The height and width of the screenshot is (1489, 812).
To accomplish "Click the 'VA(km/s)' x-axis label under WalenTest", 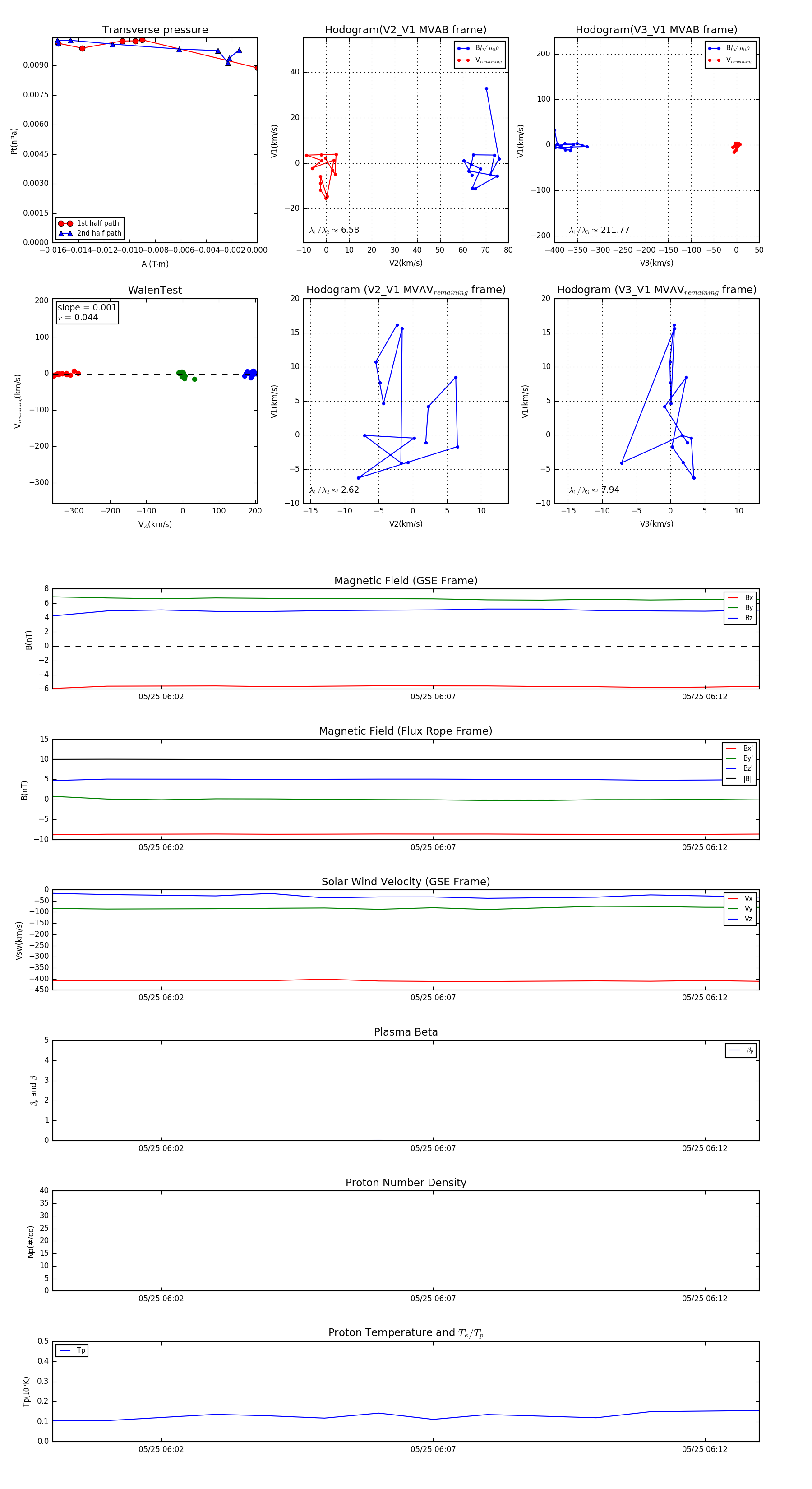I will pos(155,524).
